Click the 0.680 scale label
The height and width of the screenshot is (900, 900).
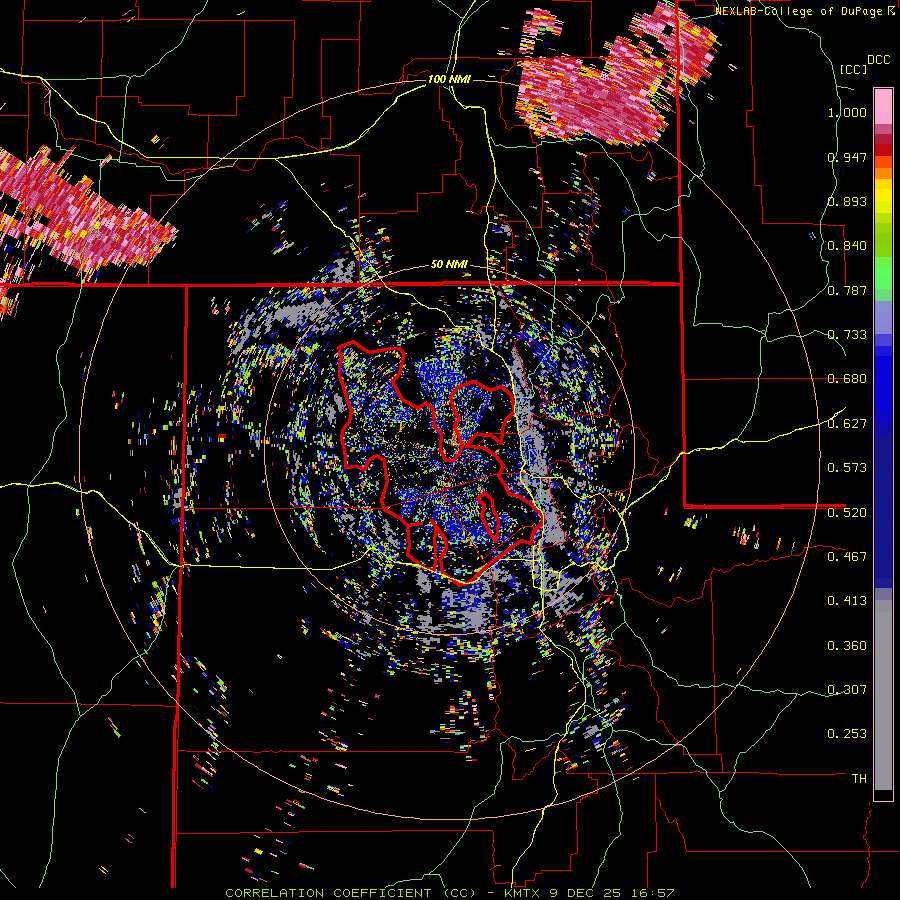847,379
